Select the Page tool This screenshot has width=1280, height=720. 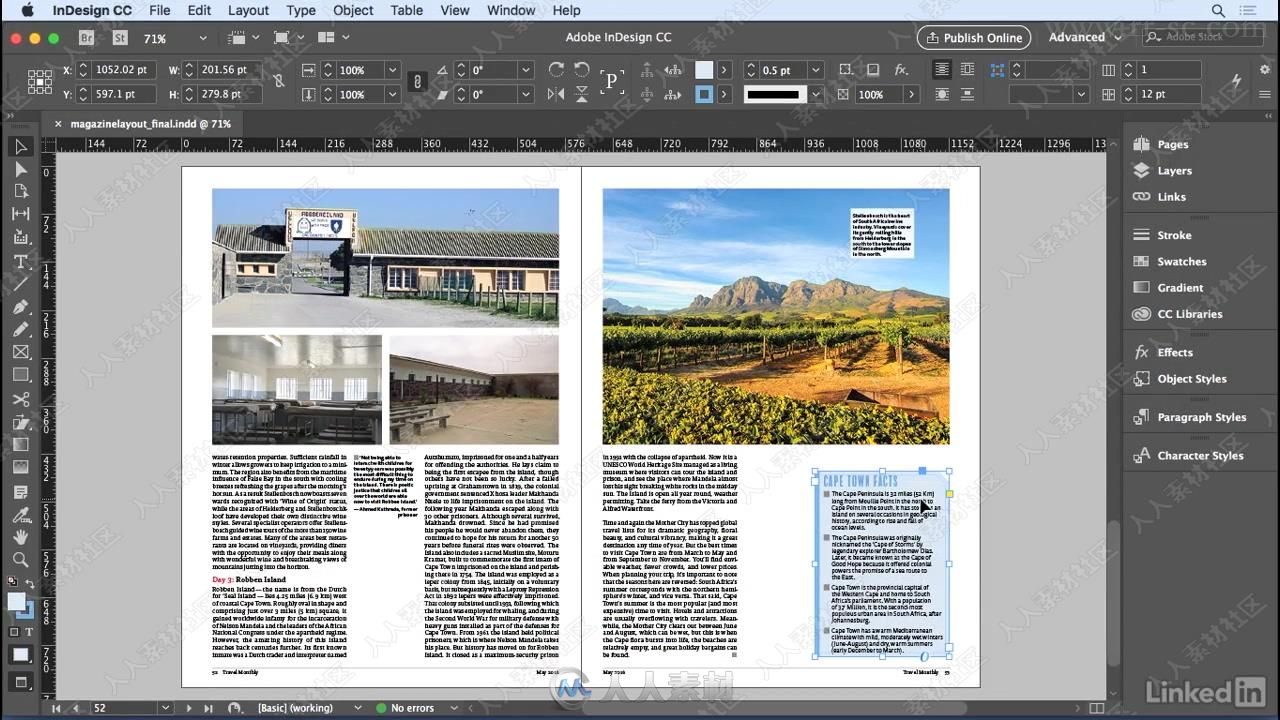(20, 191)
